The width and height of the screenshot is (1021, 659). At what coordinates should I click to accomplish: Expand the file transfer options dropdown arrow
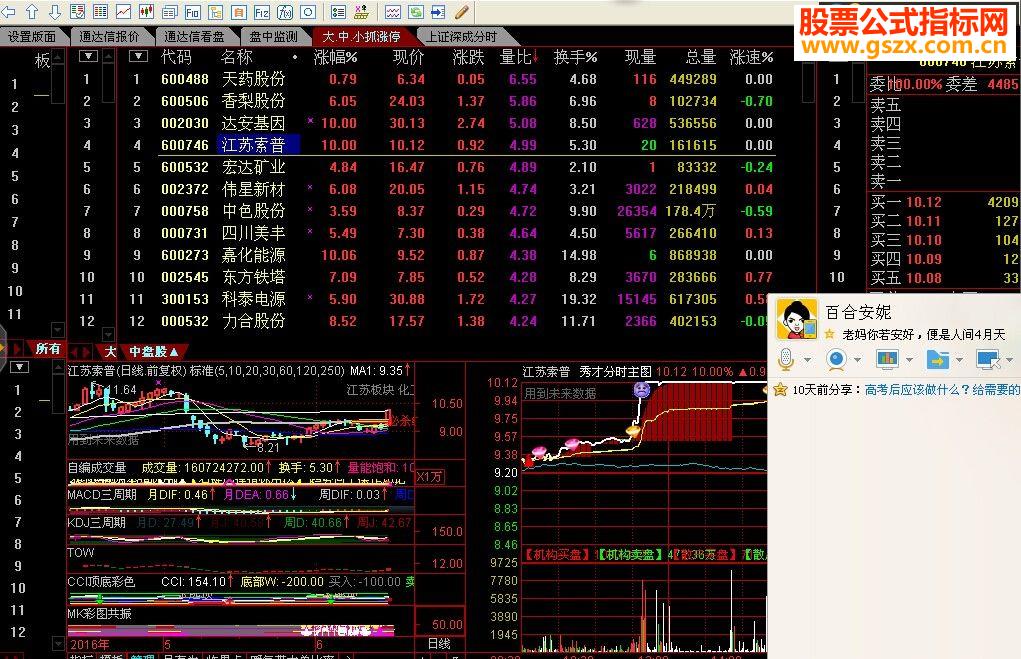(x=958, y=359)
